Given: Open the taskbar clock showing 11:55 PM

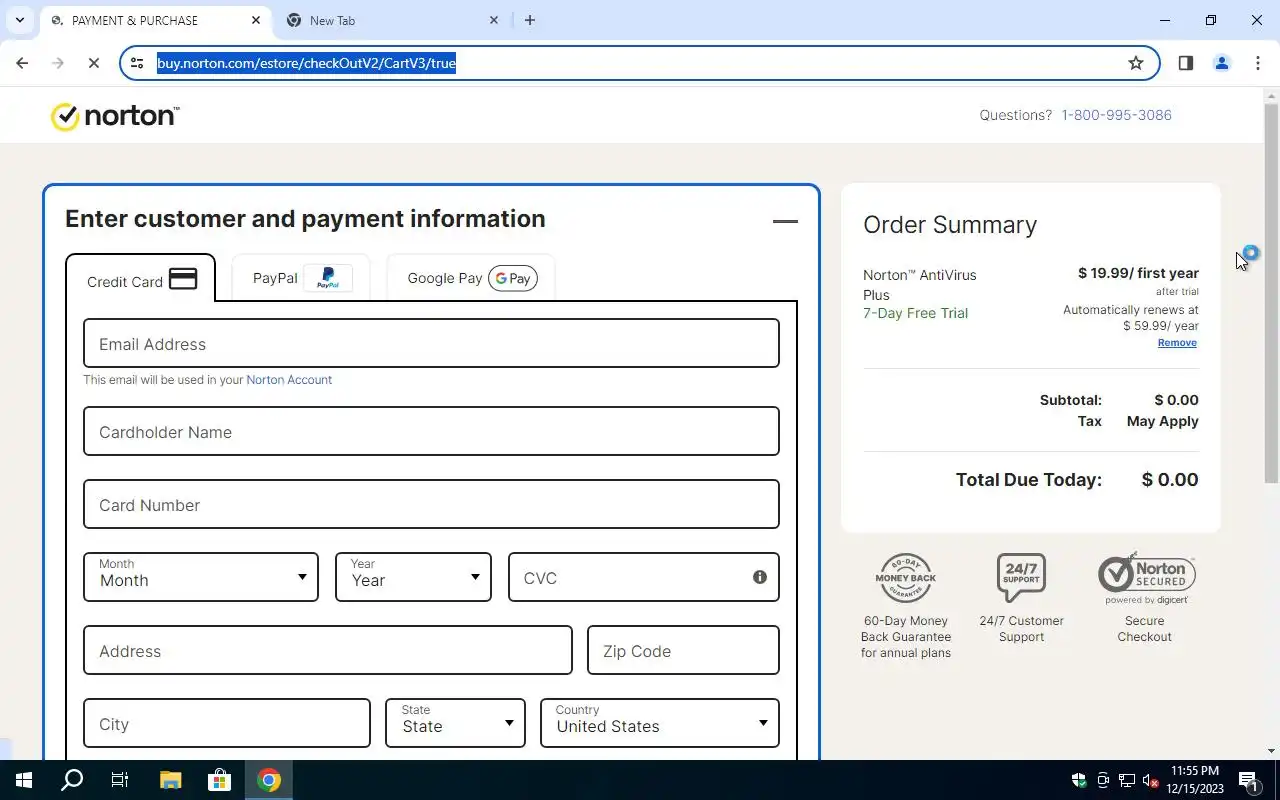Looking at the screenshot, I should (x=1195, y=780).
